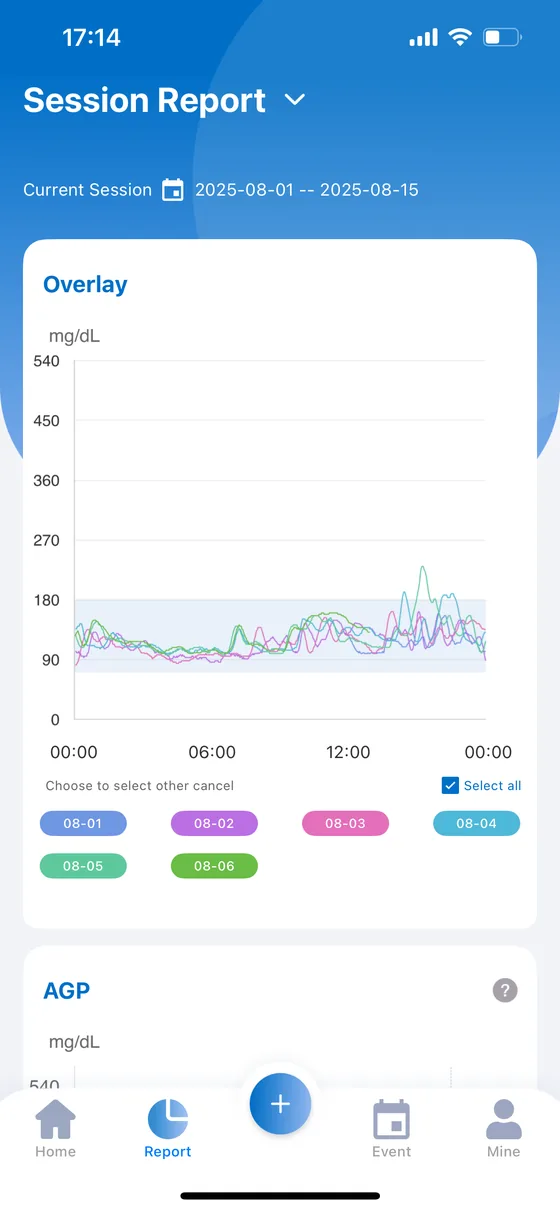The width and height of the screenshot is (560, 1211).
Task: Tap the AGP section heading
Action: pyautogui.click(x=66, y=991)
